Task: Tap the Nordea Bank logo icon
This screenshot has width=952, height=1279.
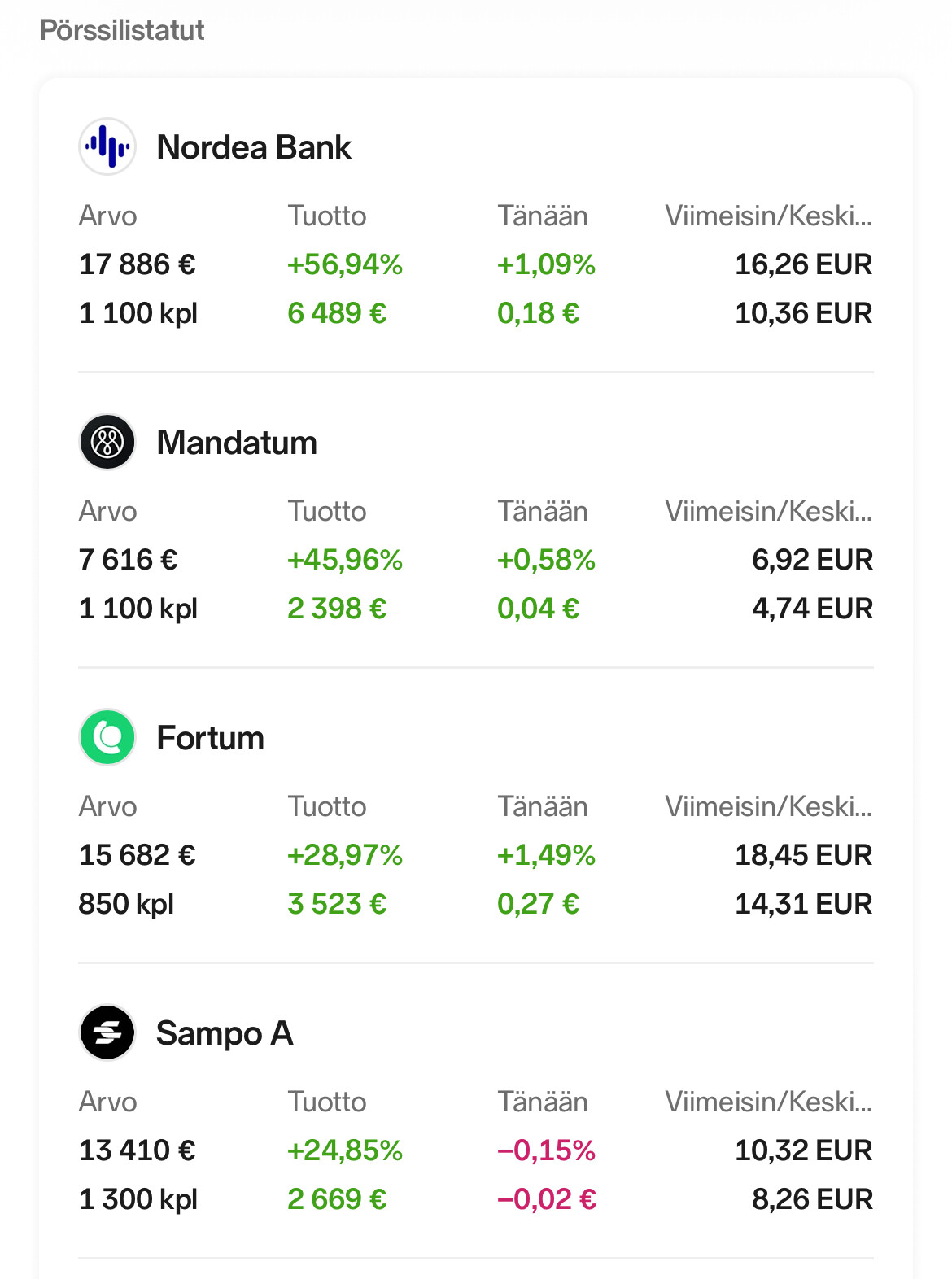Action: click(107, 147)
